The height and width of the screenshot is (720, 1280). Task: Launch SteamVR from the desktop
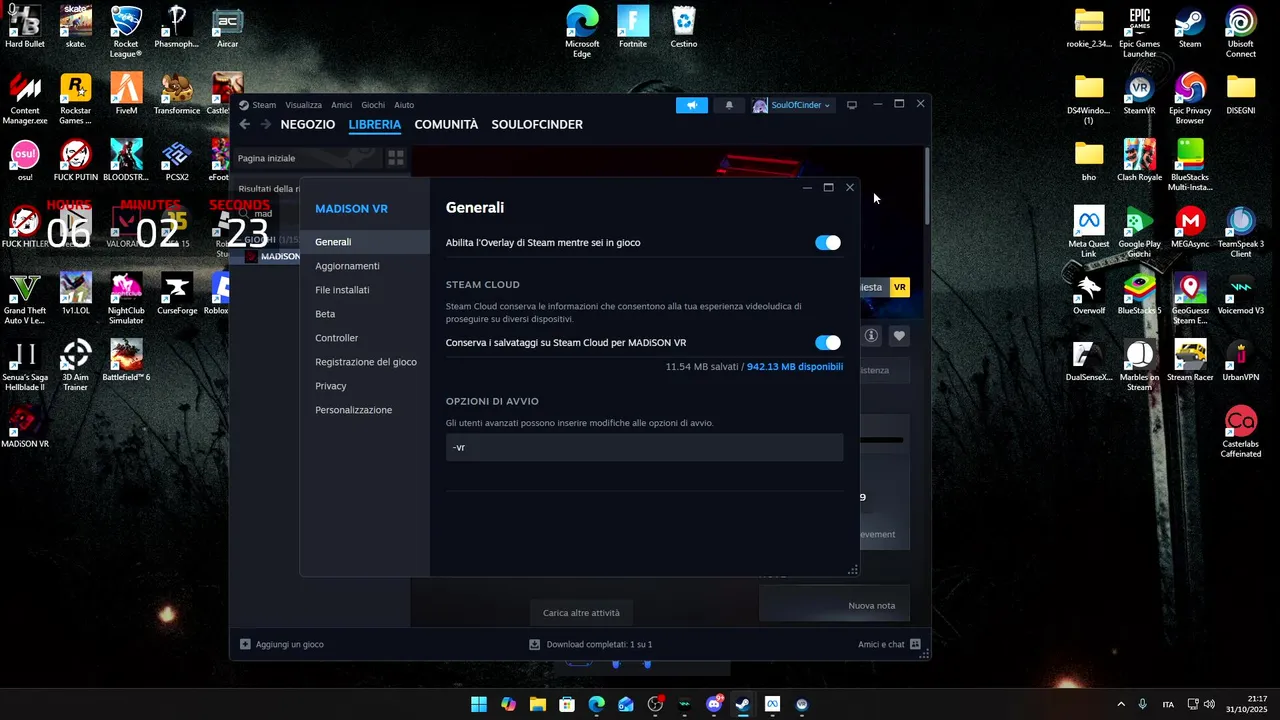[x=1139, y=95]
